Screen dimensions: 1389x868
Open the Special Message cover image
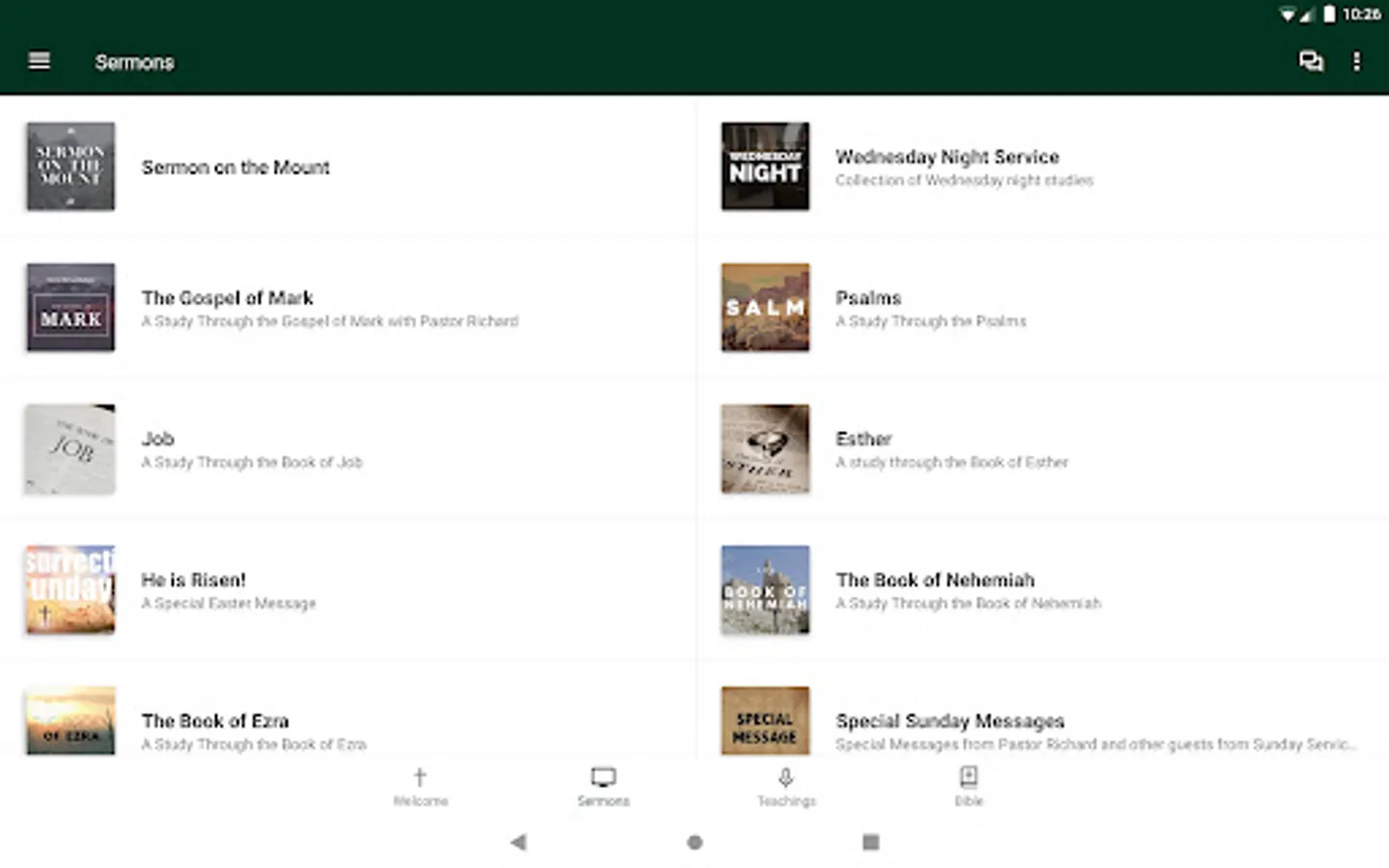tap(765, 721)
